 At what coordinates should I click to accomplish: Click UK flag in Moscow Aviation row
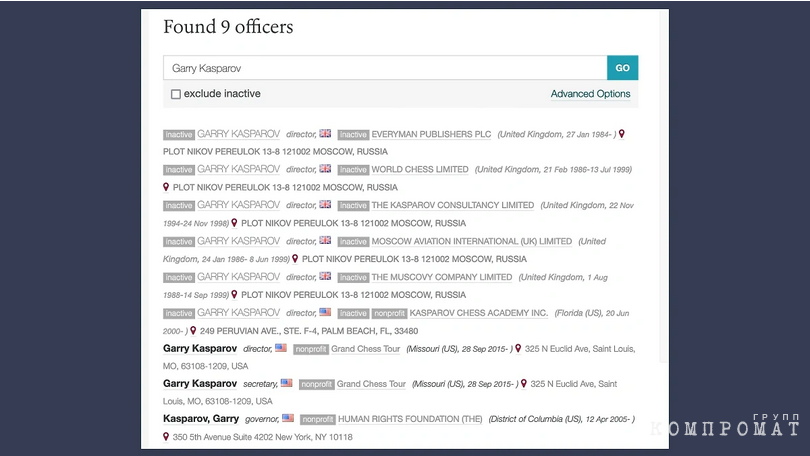point(325,240)
